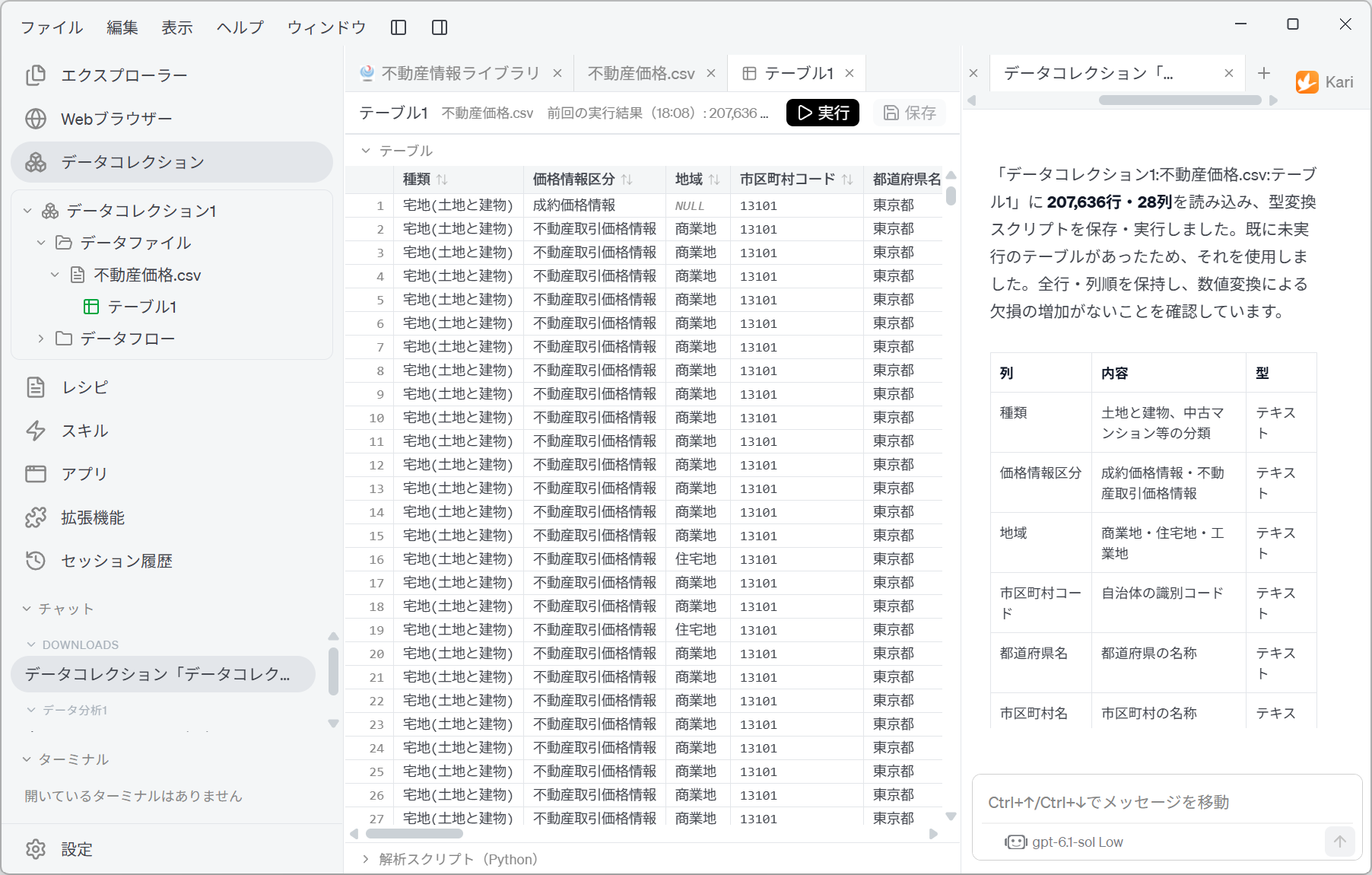The height and width of the screenshot is (875, 1372).
Task: Expand the データフロー folder
Action: click(41, 339)
